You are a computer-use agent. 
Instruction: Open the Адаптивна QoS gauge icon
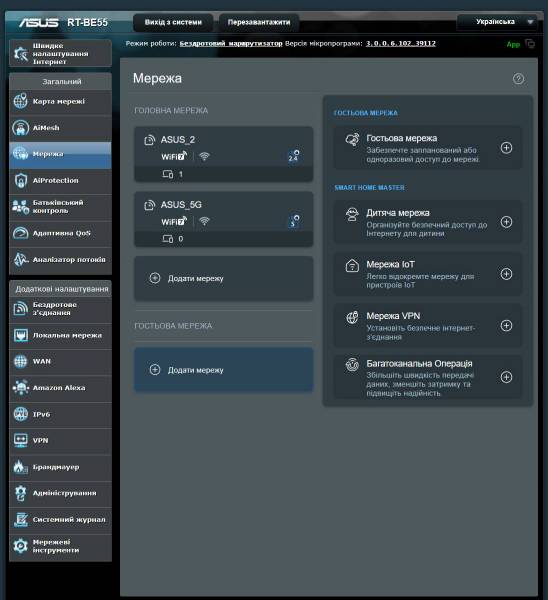coord(20,233)
